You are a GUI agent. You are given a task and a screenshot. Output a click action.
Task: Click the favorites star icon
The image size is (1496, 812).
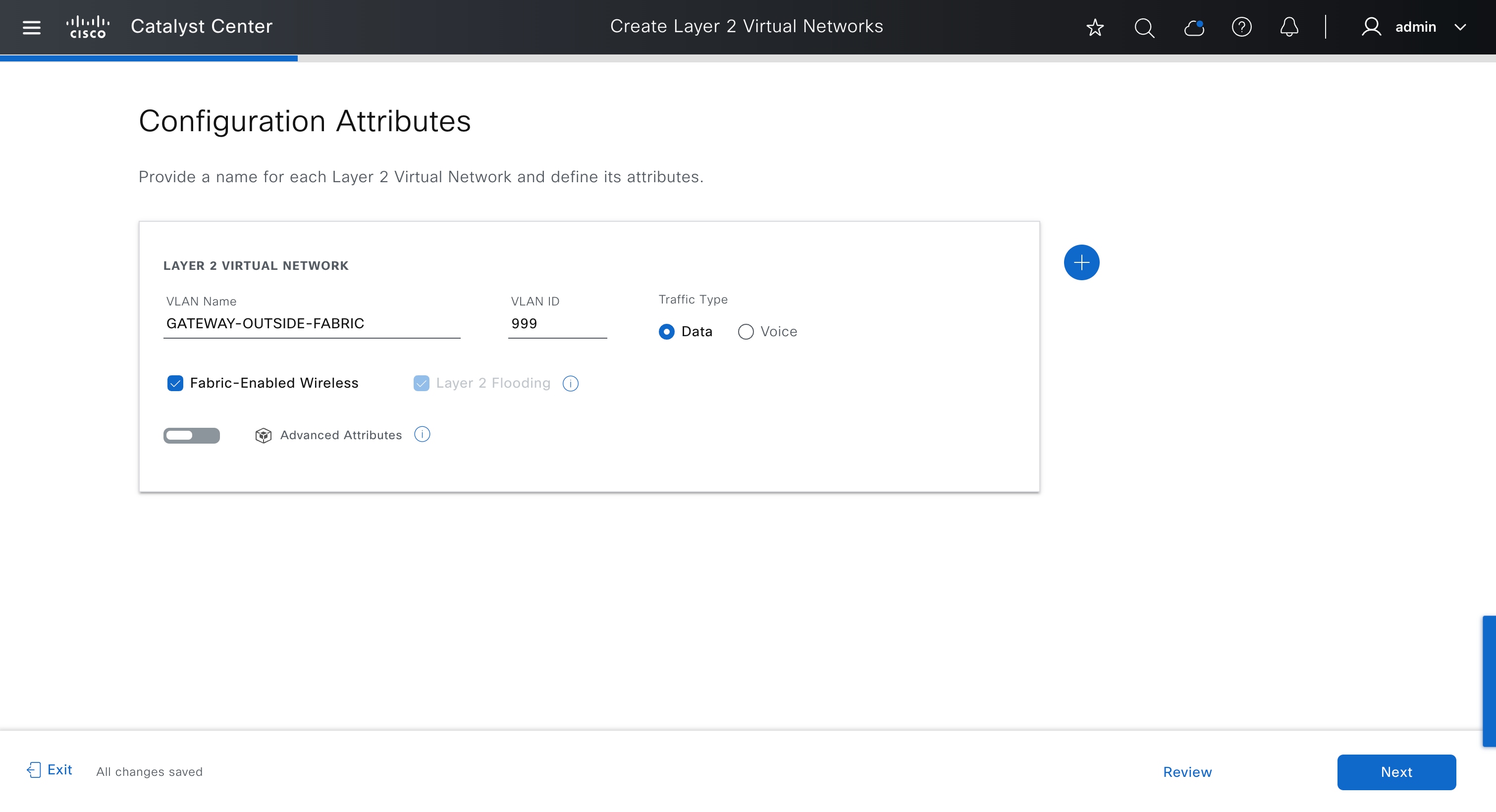click(1095, 27)
